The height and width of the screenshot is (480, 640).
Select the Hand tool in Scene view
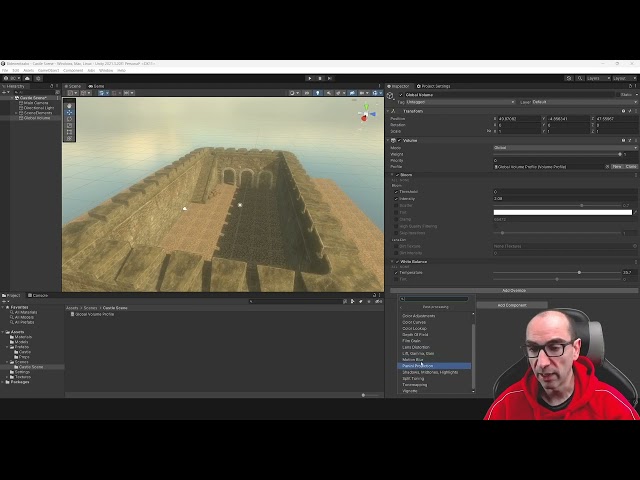[x=69, y=105]
